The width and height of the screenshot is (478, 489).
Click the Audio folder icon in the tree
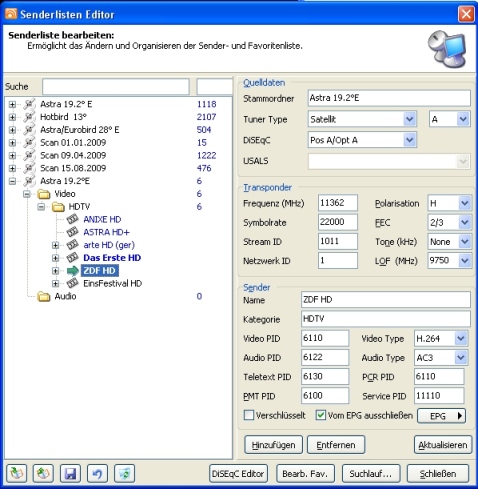tap(44, 296)
